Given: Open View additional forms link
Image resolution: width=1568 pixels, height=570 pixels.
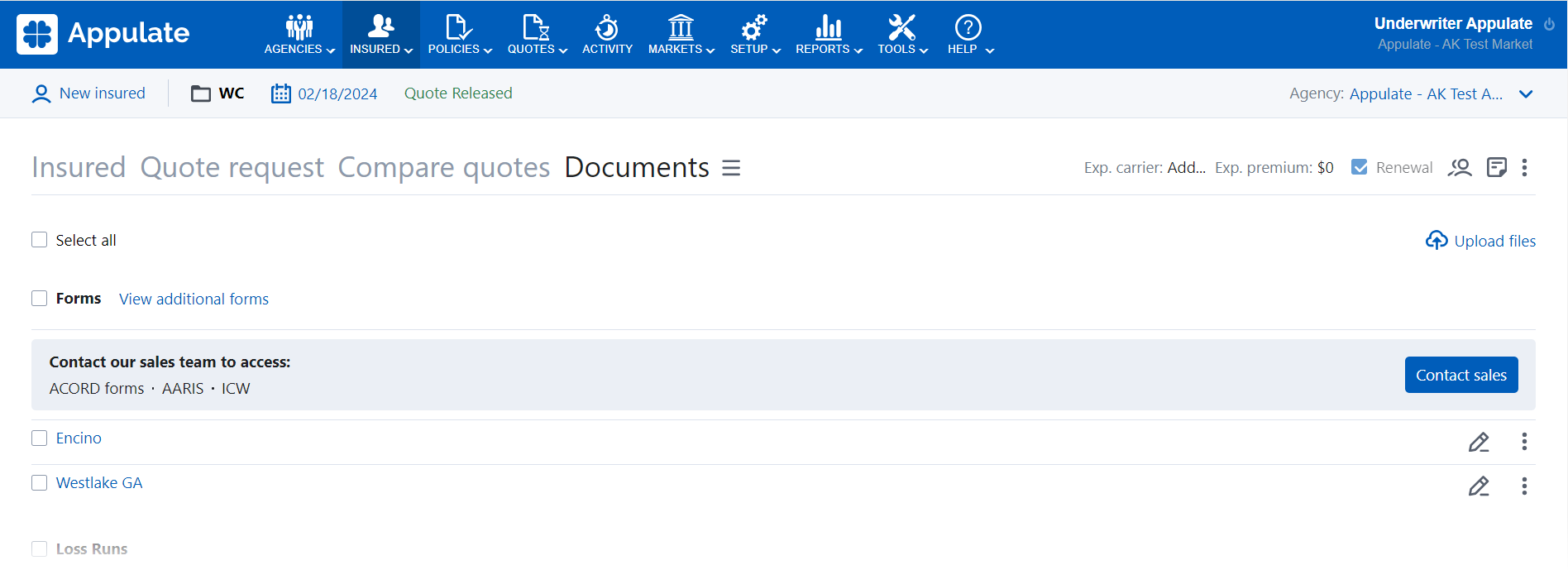Looking at the screenshot, I should [194, 299].
